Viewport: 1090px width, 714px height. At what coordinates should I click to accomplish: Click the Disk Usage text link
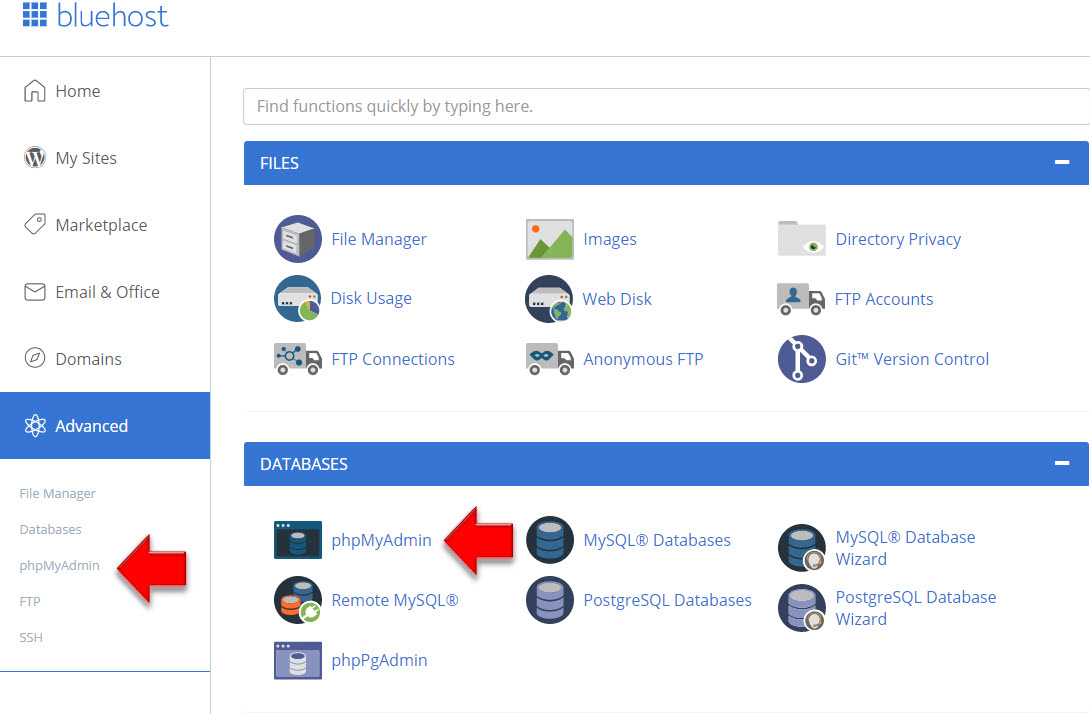click(371, 298)
